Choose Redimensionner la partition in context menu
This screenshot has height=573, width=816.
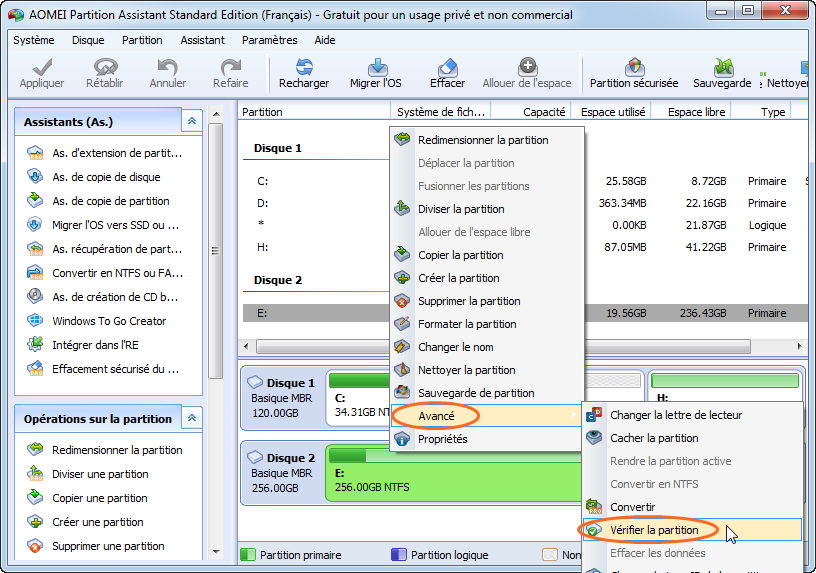click(x=486, y=140)
